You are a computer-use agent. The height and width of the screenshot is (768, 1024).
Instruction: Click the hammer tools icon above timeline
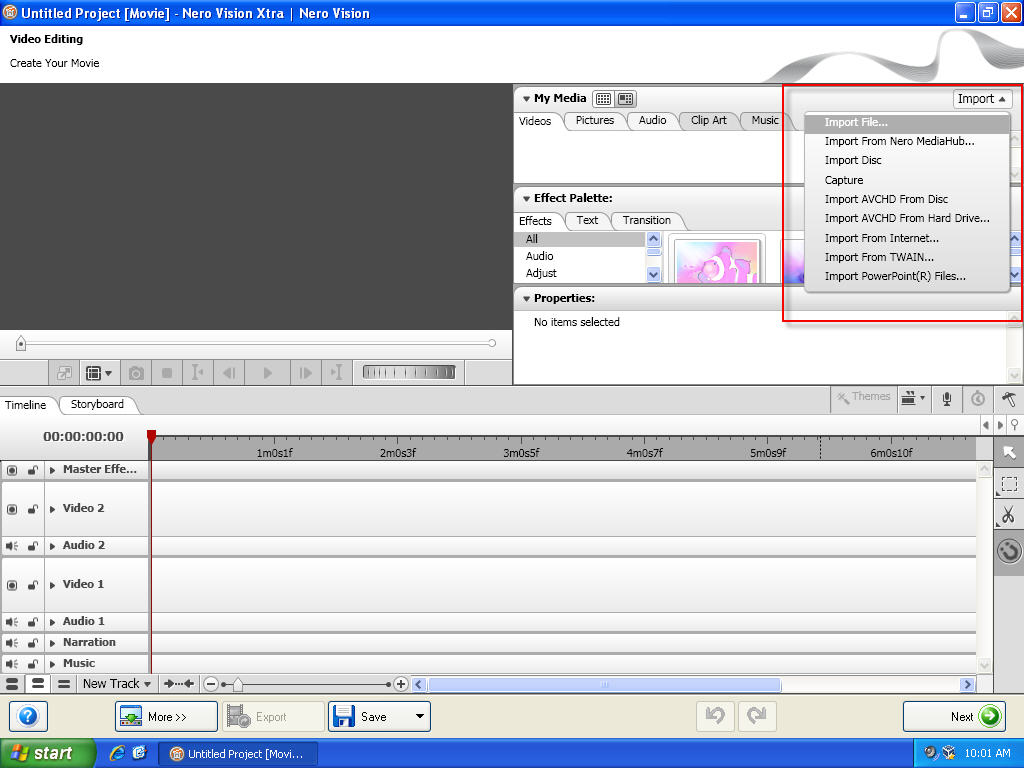[x=1009, y=398]
